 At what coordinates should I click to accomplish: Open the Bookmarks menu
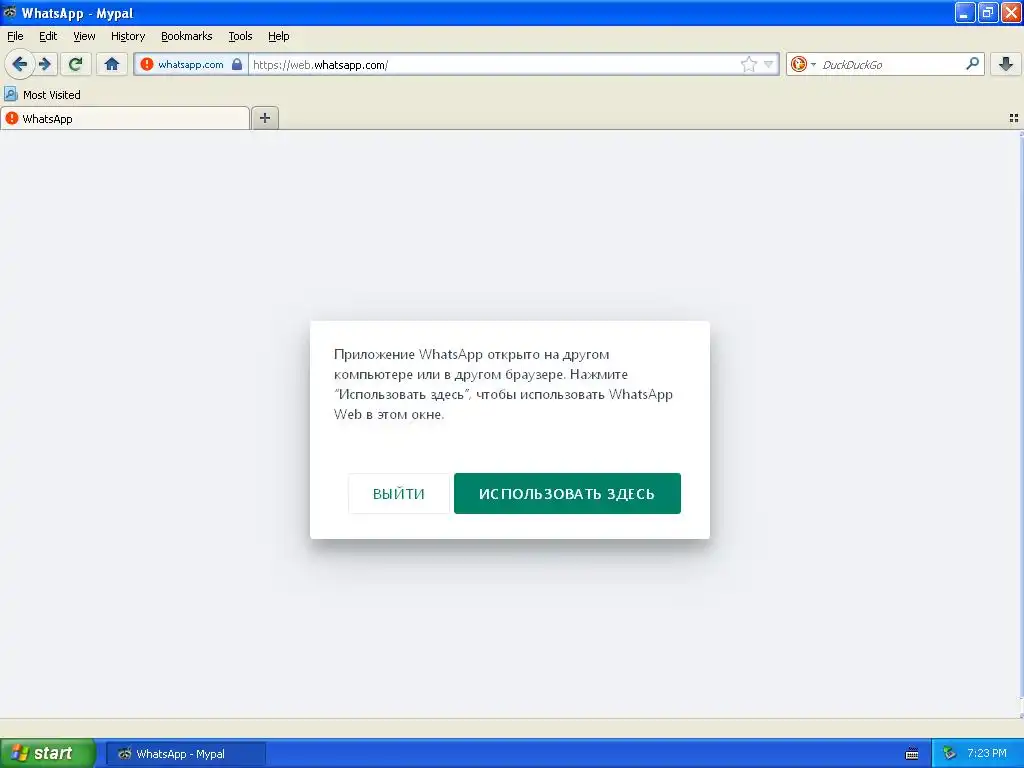pyautogui.click(x=187, y=36)
